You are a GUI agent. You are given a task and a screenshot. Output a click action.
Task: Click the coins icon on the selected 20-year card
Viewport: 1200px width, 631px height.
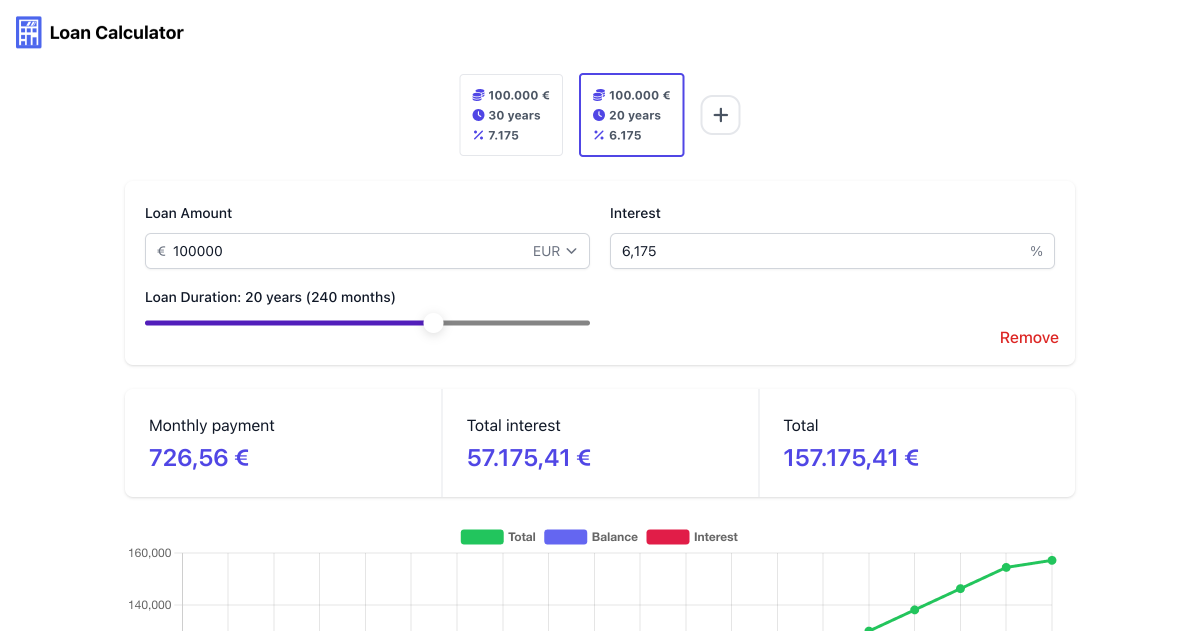[x=600, y=95]
